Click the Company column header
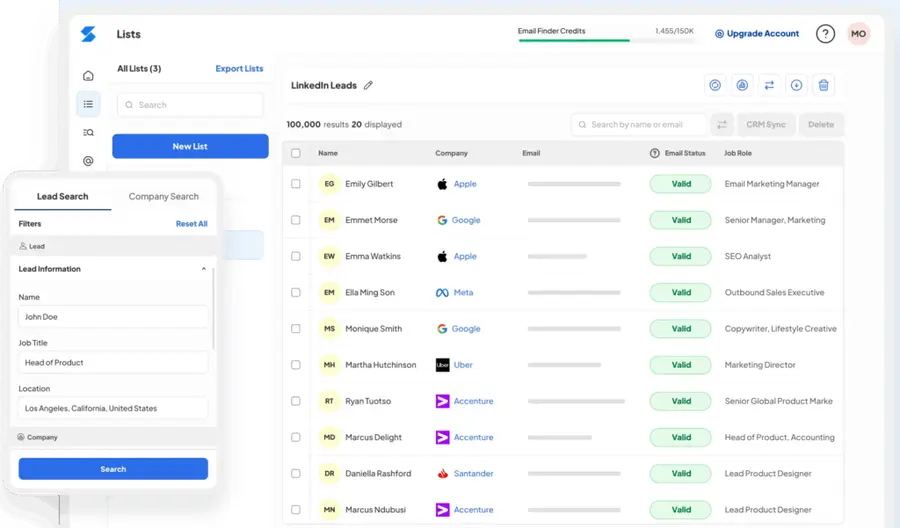The height and width of the screenshot is (528, 900). point(451,153)
